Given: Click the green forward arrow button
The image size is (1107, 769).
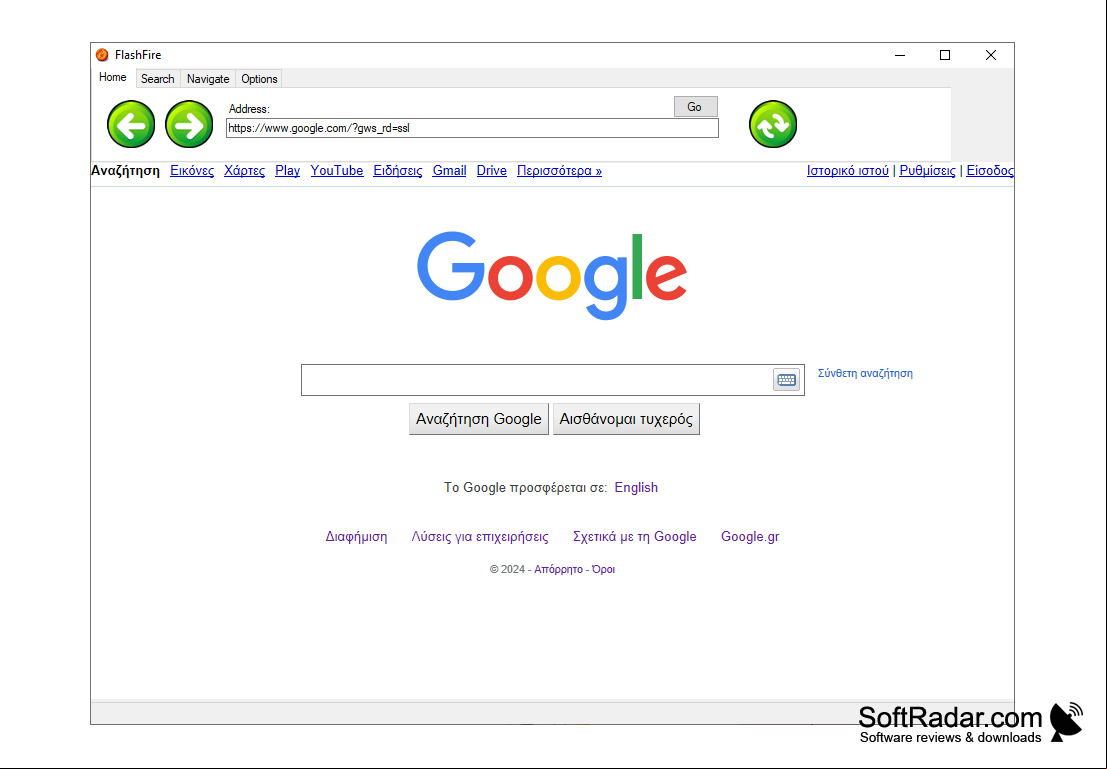Looking at the screenshot, I should [189, 124].
